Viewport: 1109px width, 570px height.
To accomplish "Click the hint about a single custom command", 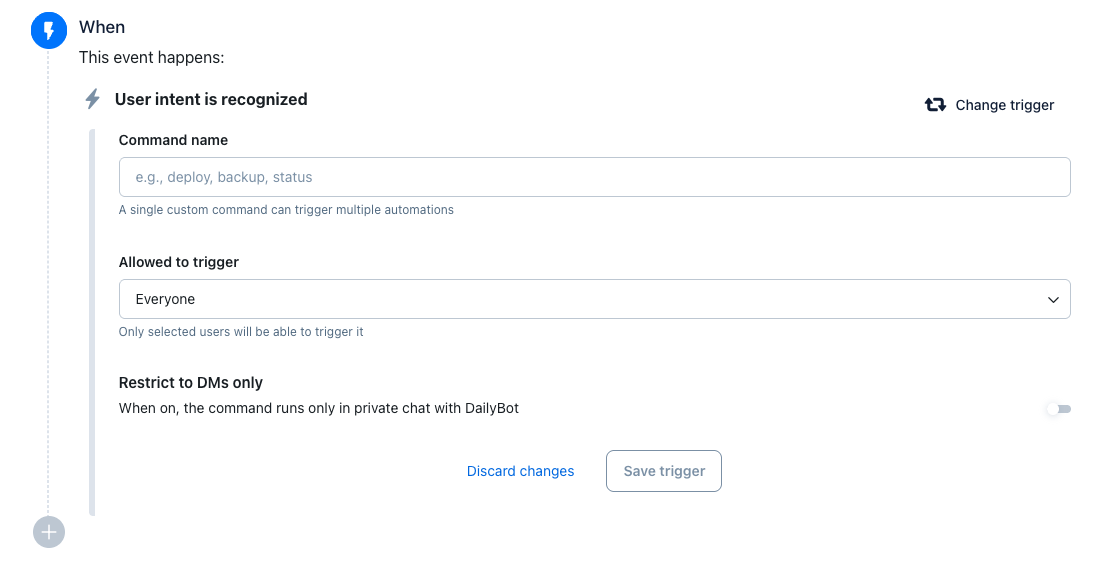I will pyautogui.click(x=286, y=210).
